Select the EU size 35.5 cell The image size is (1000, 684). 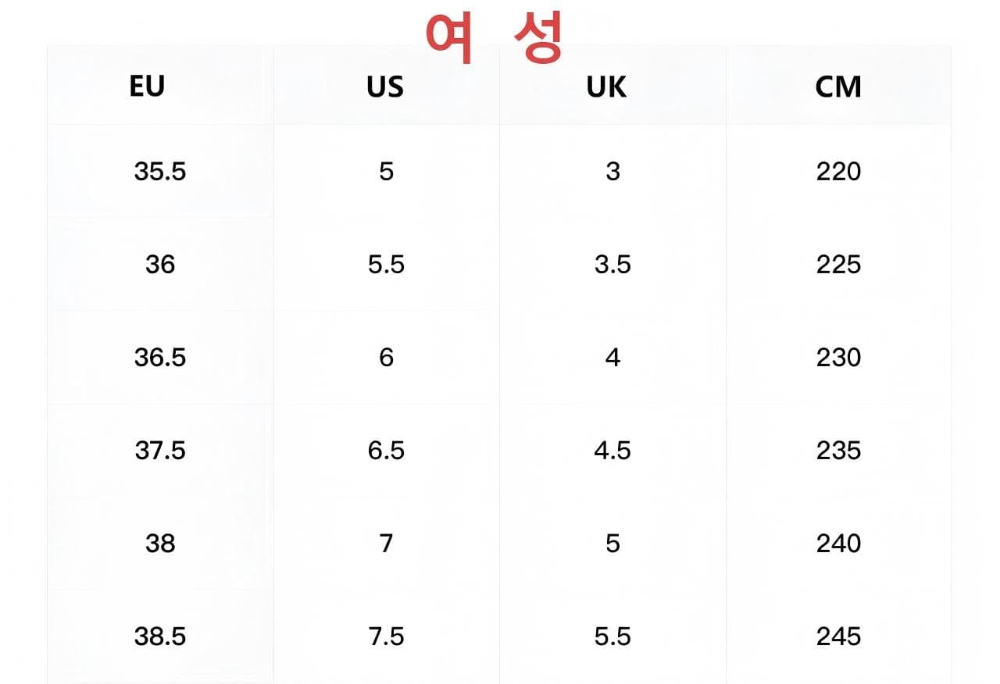(160, 171)
